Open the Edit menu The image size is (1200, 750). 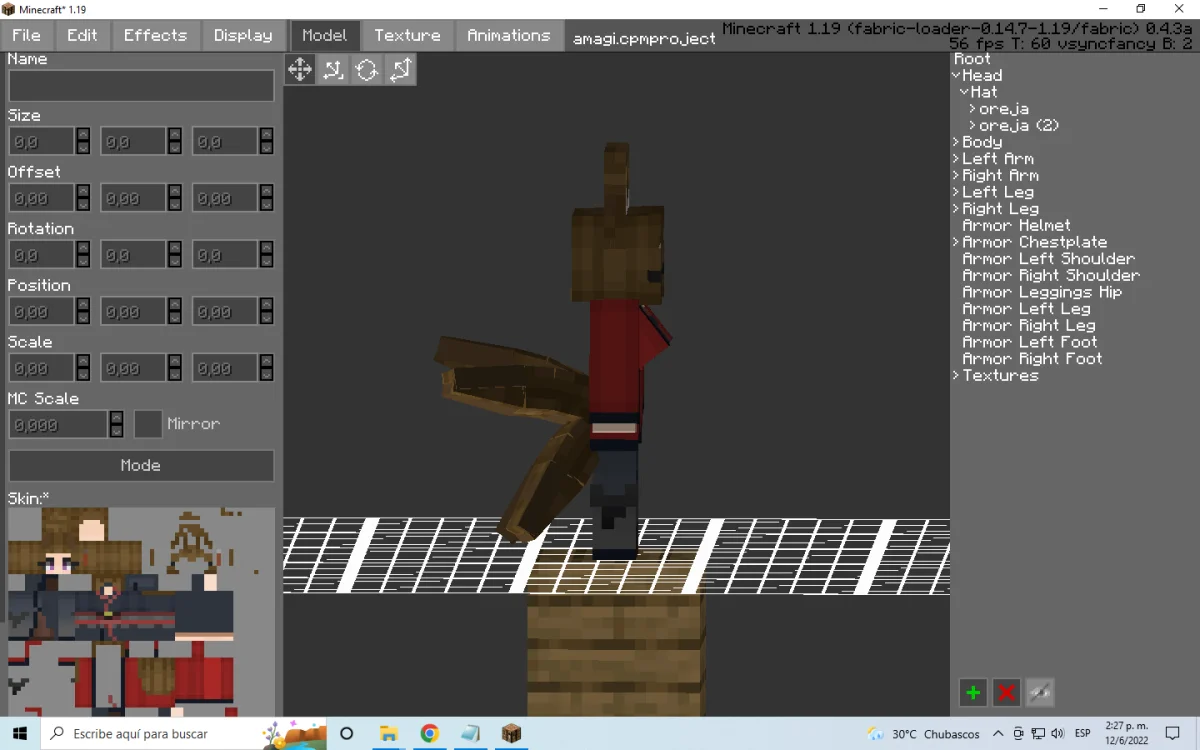[82, 35]
